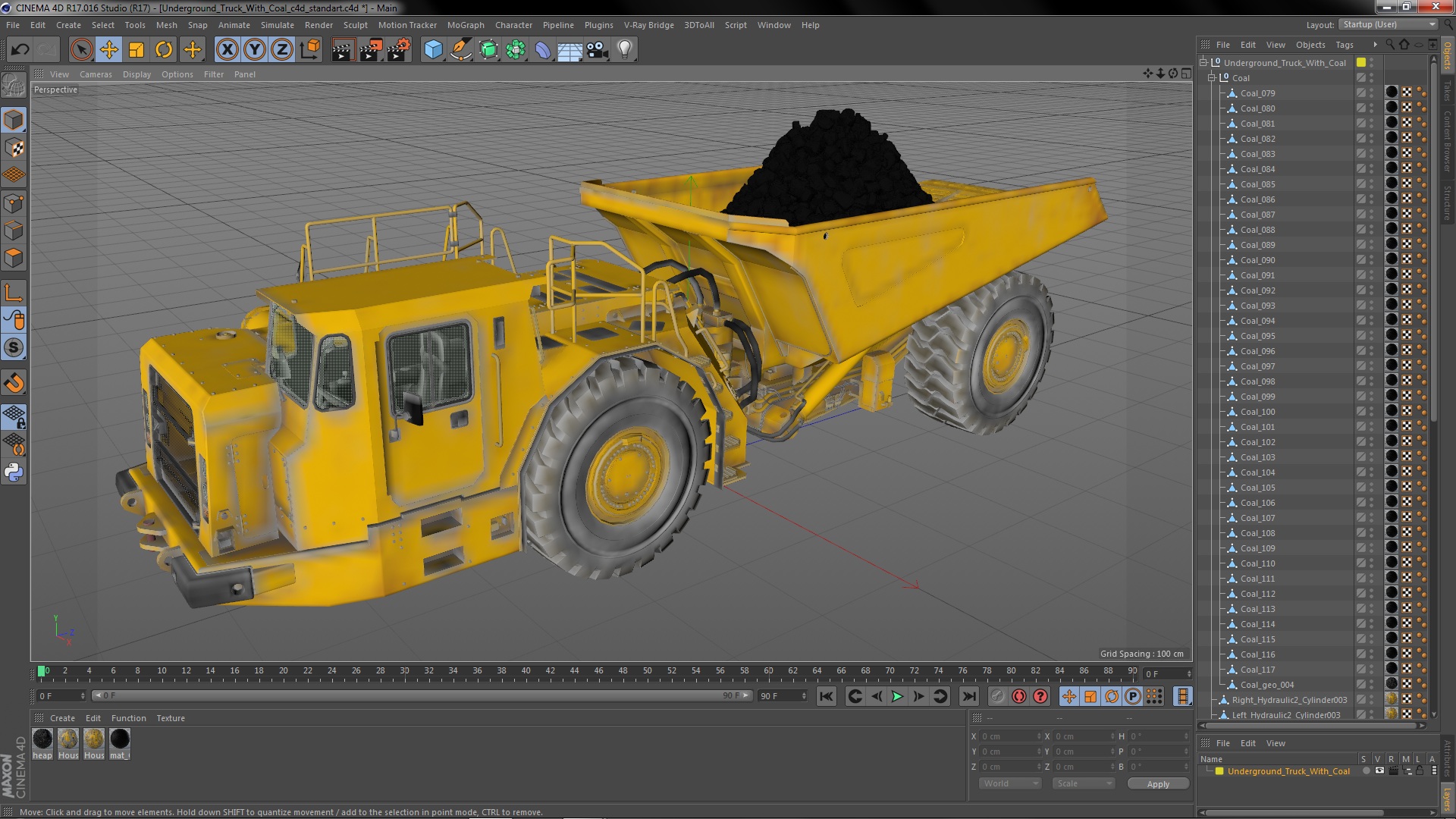Switch to Polygons mode
The height and width of the screenshot is (819, 1456).
14,258
